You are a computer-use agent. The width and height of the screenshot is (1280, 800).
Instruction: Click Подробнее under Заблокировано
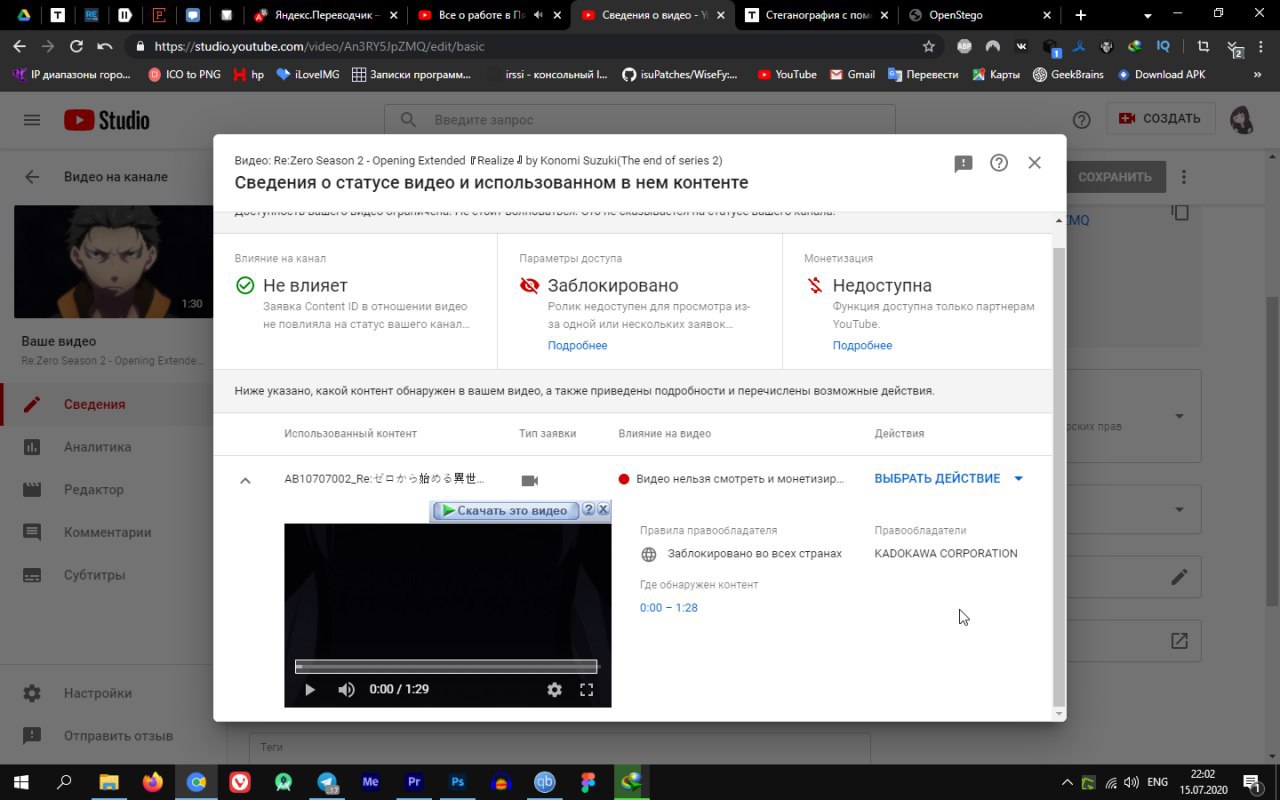click(577, 345)
